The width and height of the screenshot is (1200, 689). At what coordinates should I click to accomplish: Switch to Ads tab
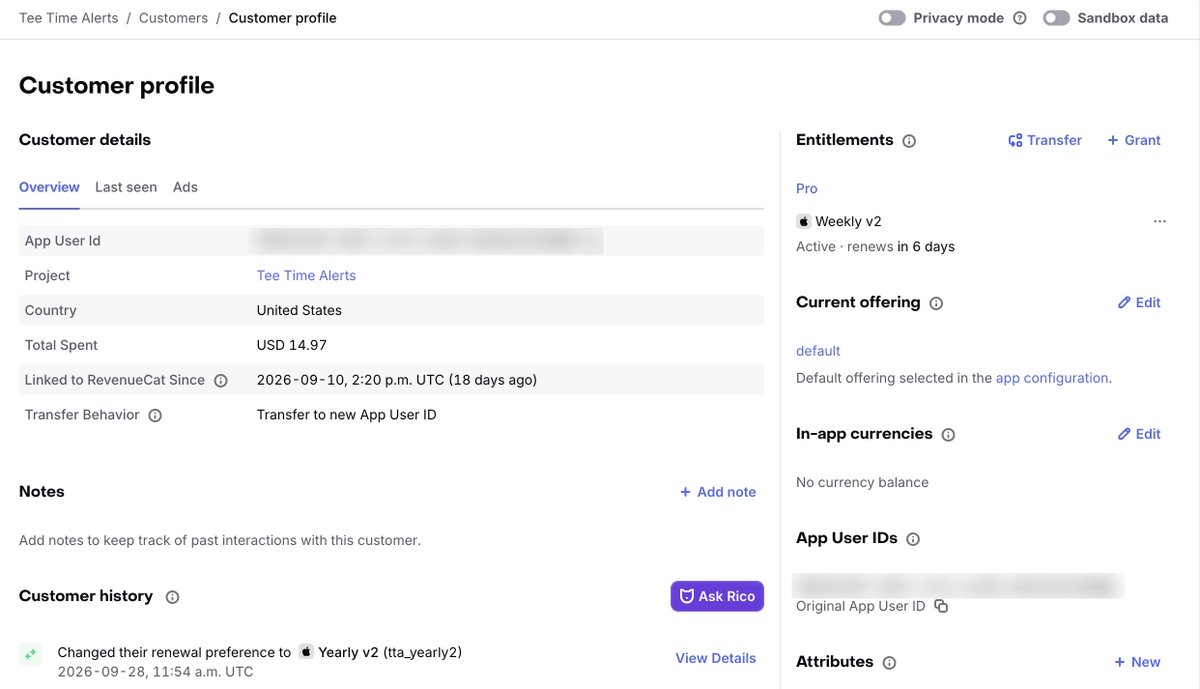coord(185,187)
